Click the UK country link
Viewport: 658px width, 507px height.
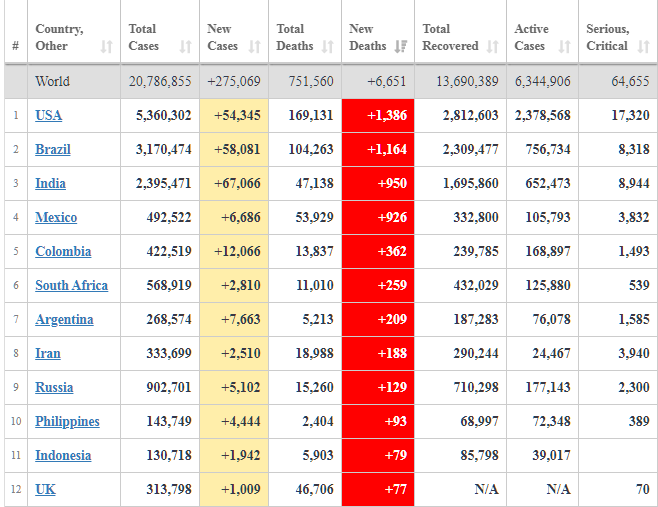(45, 489)
